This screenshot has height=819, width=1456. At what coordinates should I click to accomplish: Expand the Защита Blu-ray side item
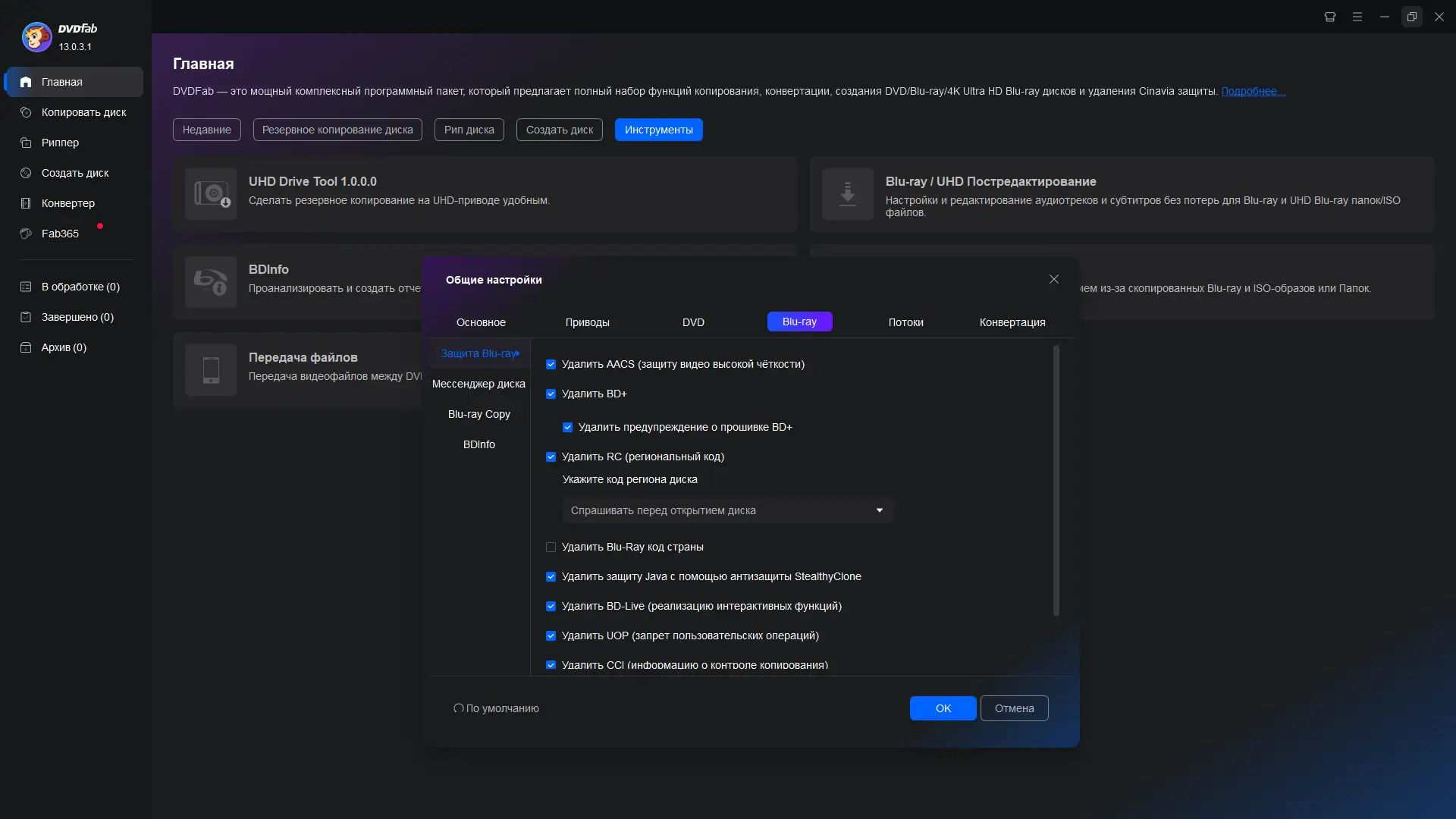479,353
